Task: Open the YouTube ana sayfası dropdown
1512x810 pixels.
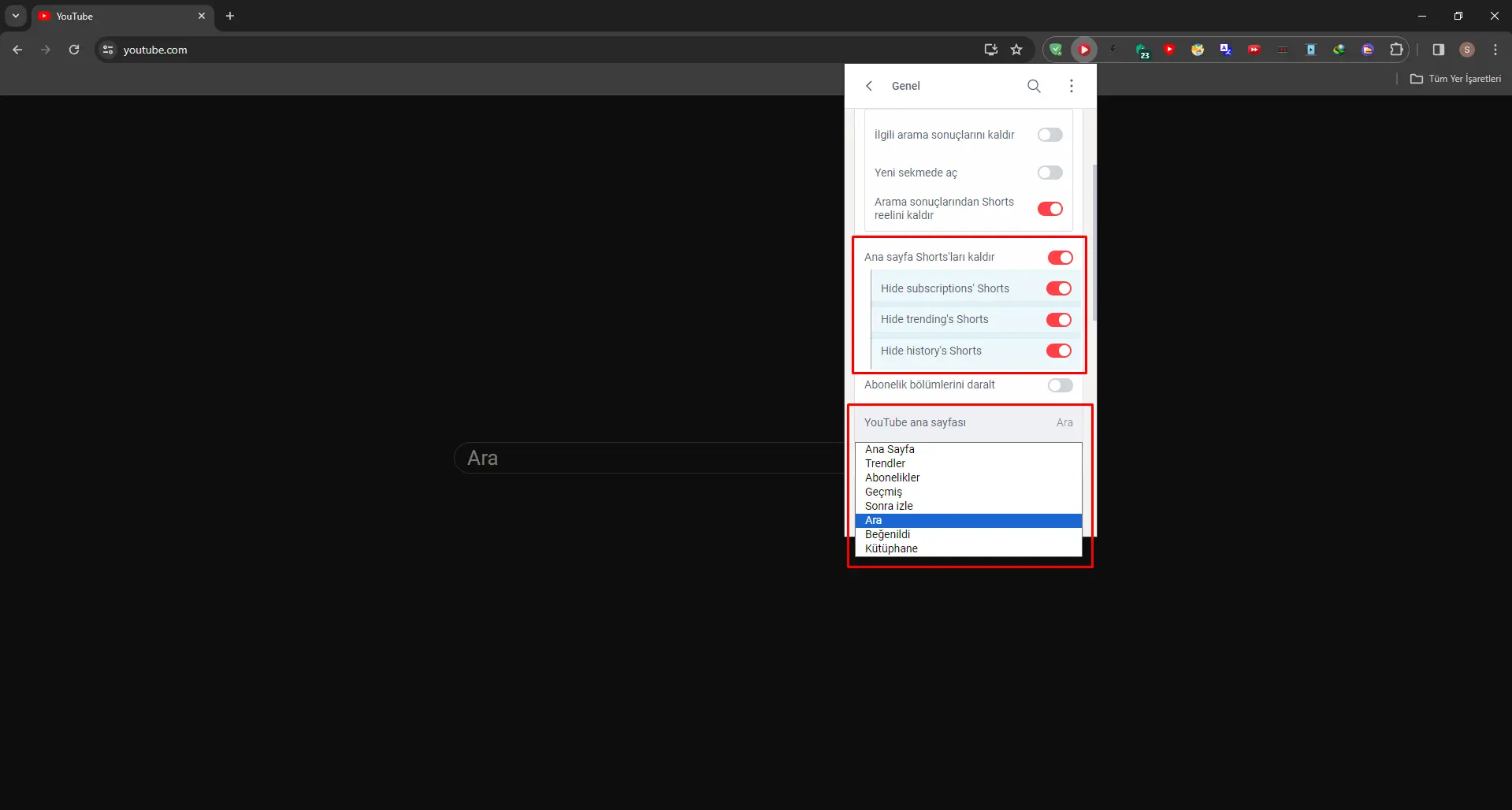Action: (x=968, y=423)
